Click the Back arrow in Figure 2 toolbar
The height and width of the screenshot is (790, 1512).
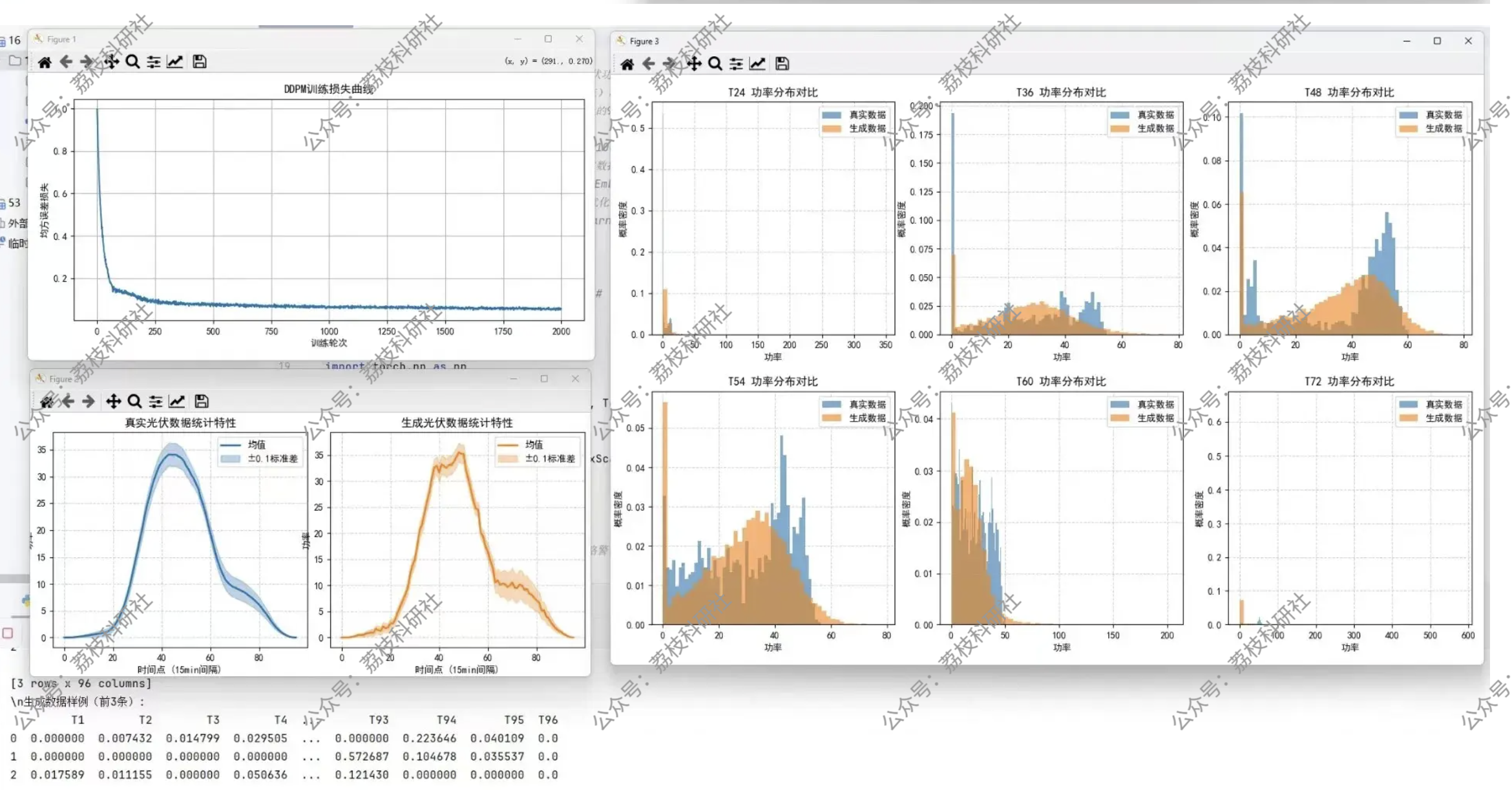68,401
